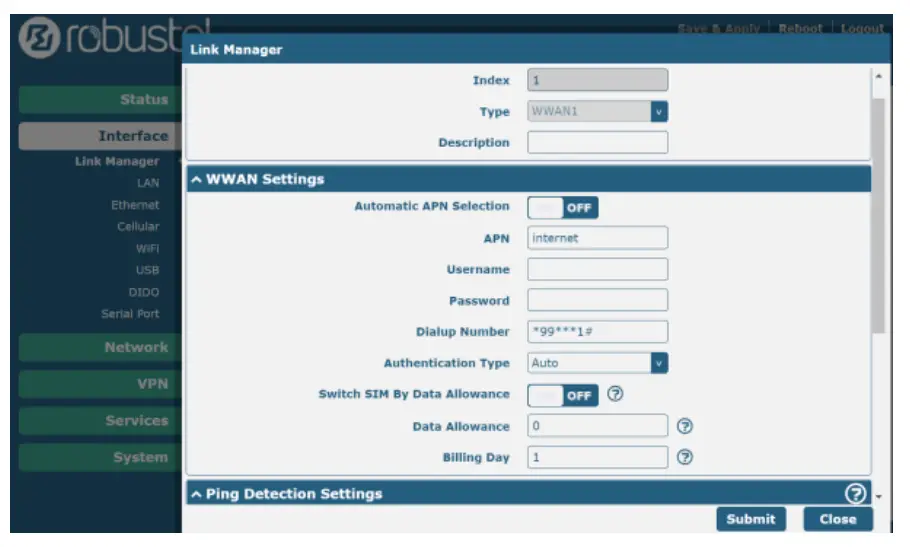
Task: Click the Description input field
Action: [597, 143]
